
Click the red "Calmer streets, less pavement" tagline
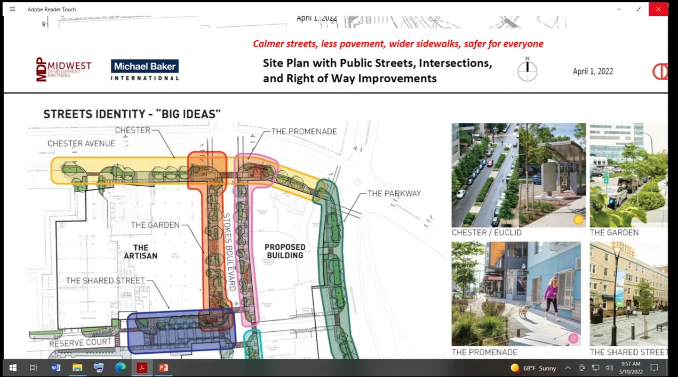click(x=398, y=44)
